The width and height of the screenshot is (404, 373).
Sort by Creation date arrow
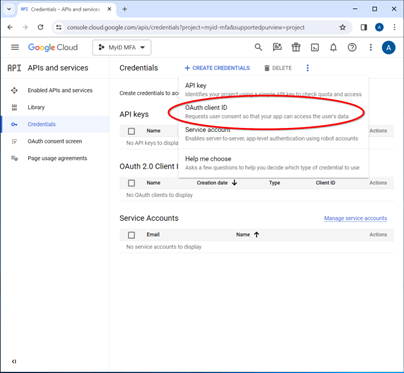click(235, 183)
